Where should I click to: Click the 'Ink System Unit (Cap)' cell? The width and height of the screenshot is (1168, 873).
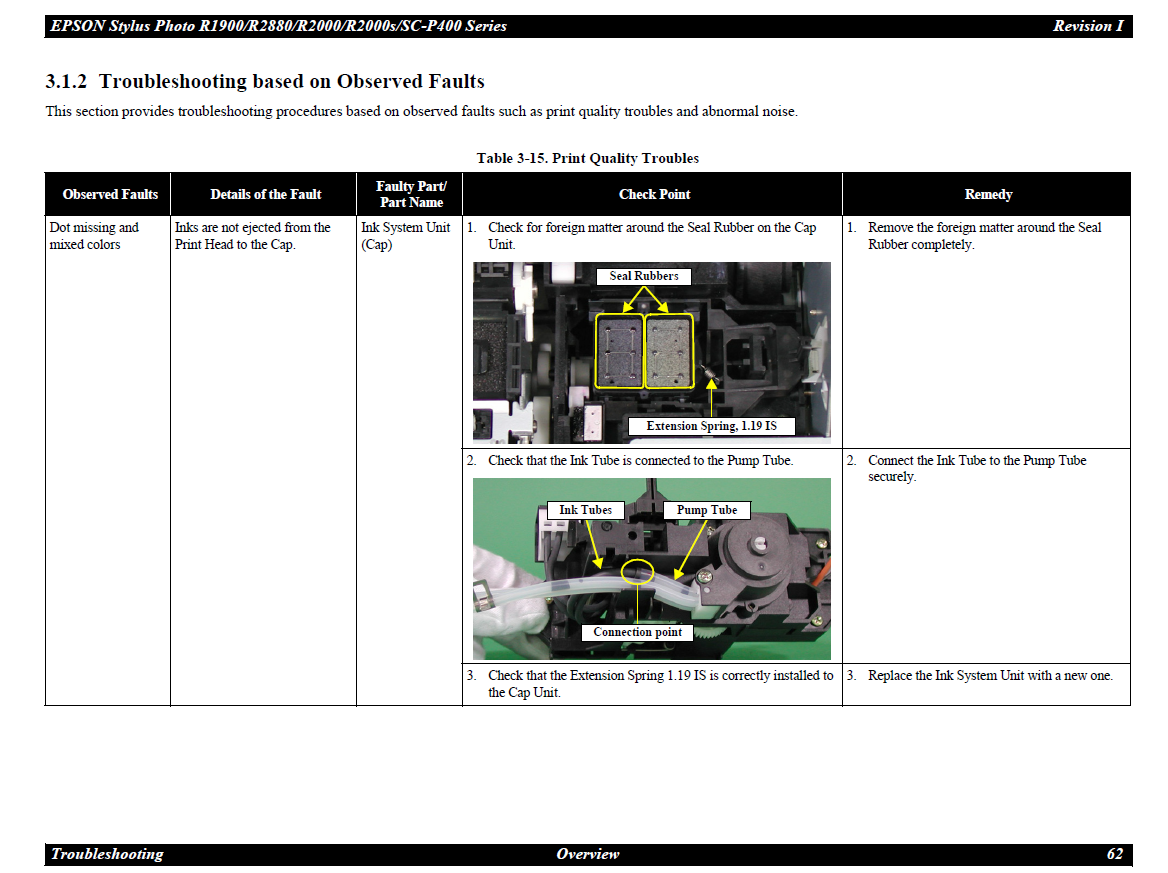tap(405, 236)
